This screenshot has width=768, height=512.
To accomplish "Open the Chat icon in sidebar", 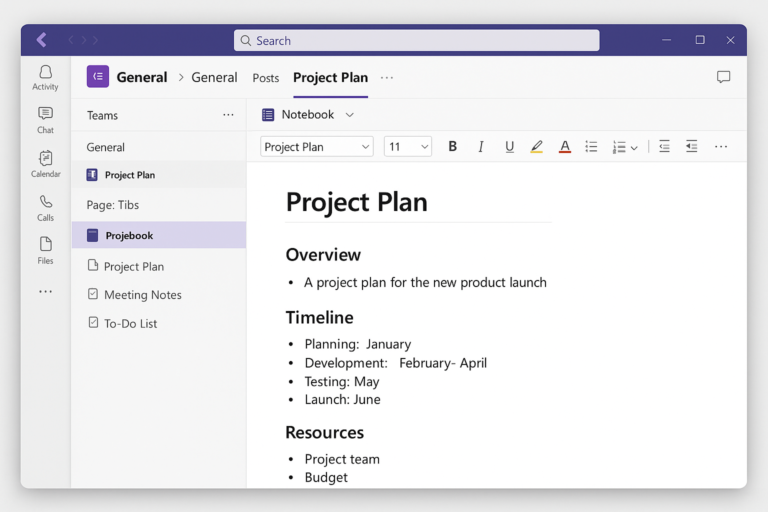I will [x=45, y=119].
